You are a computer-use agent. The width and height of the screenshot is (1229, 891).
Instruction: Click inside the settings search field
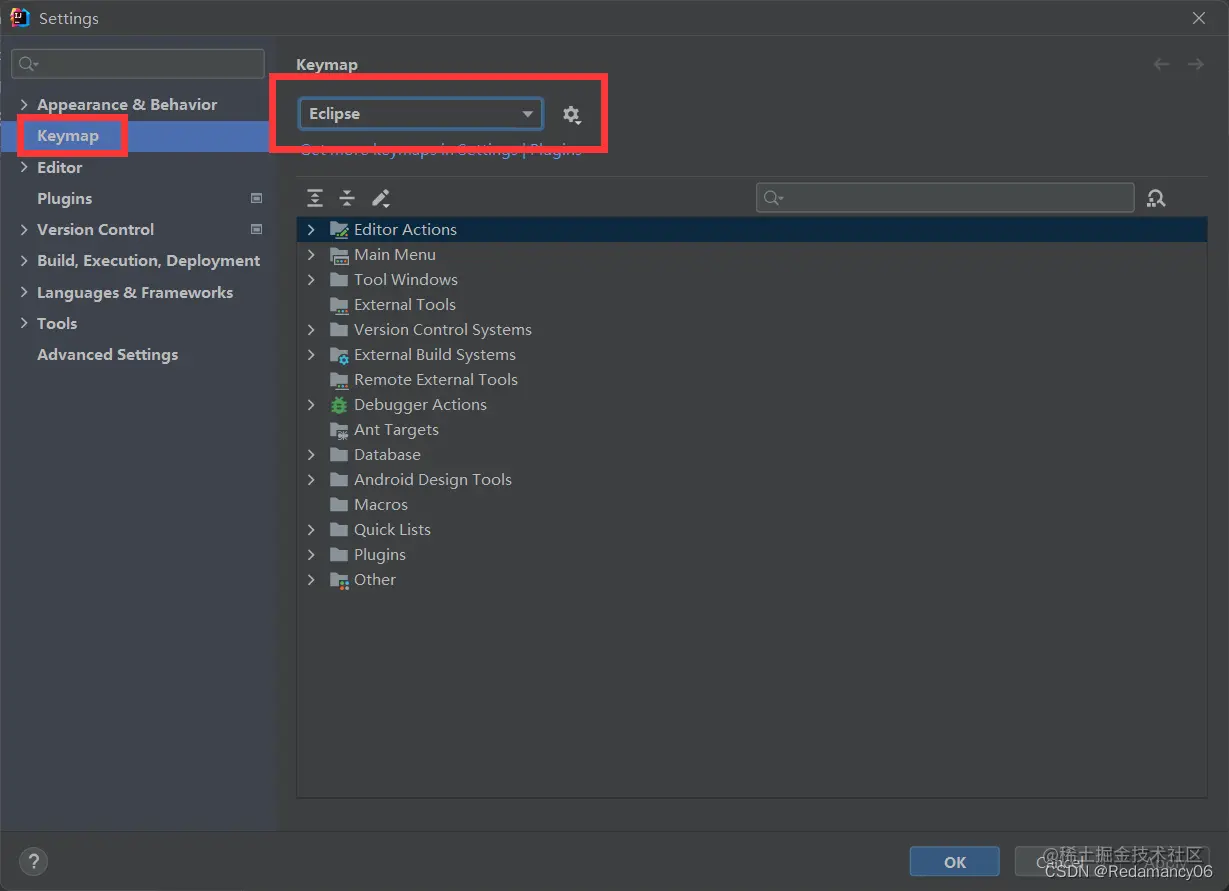(138, 64)
